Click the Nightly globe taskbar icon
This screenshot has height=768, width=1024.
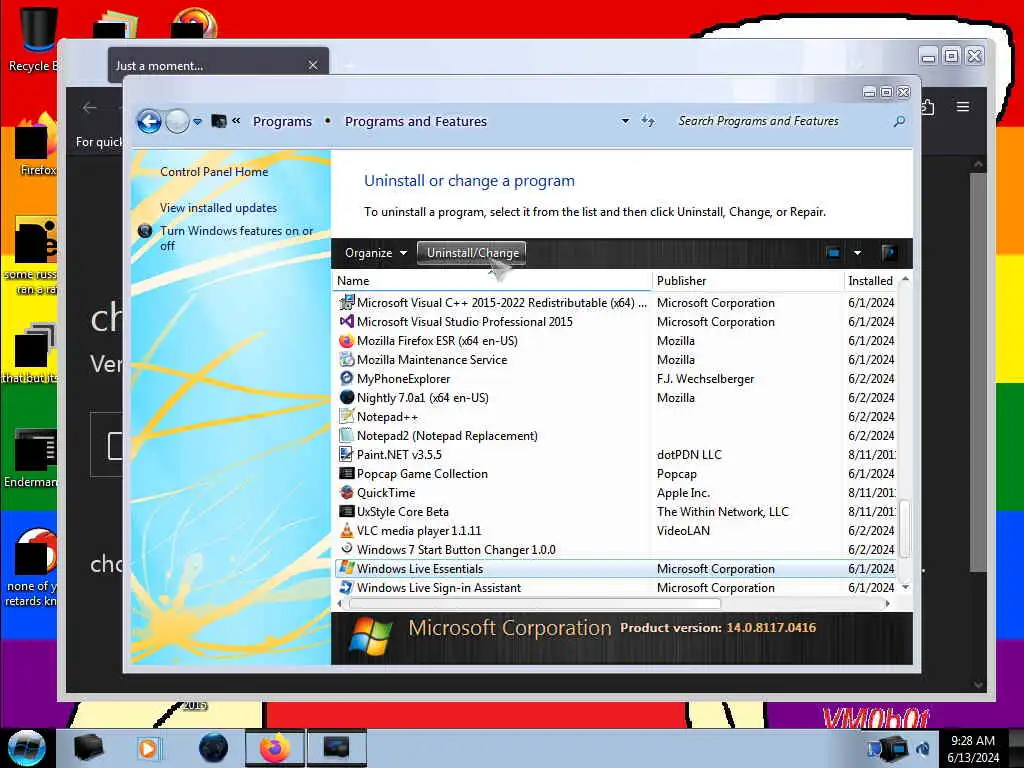(213, 748)
